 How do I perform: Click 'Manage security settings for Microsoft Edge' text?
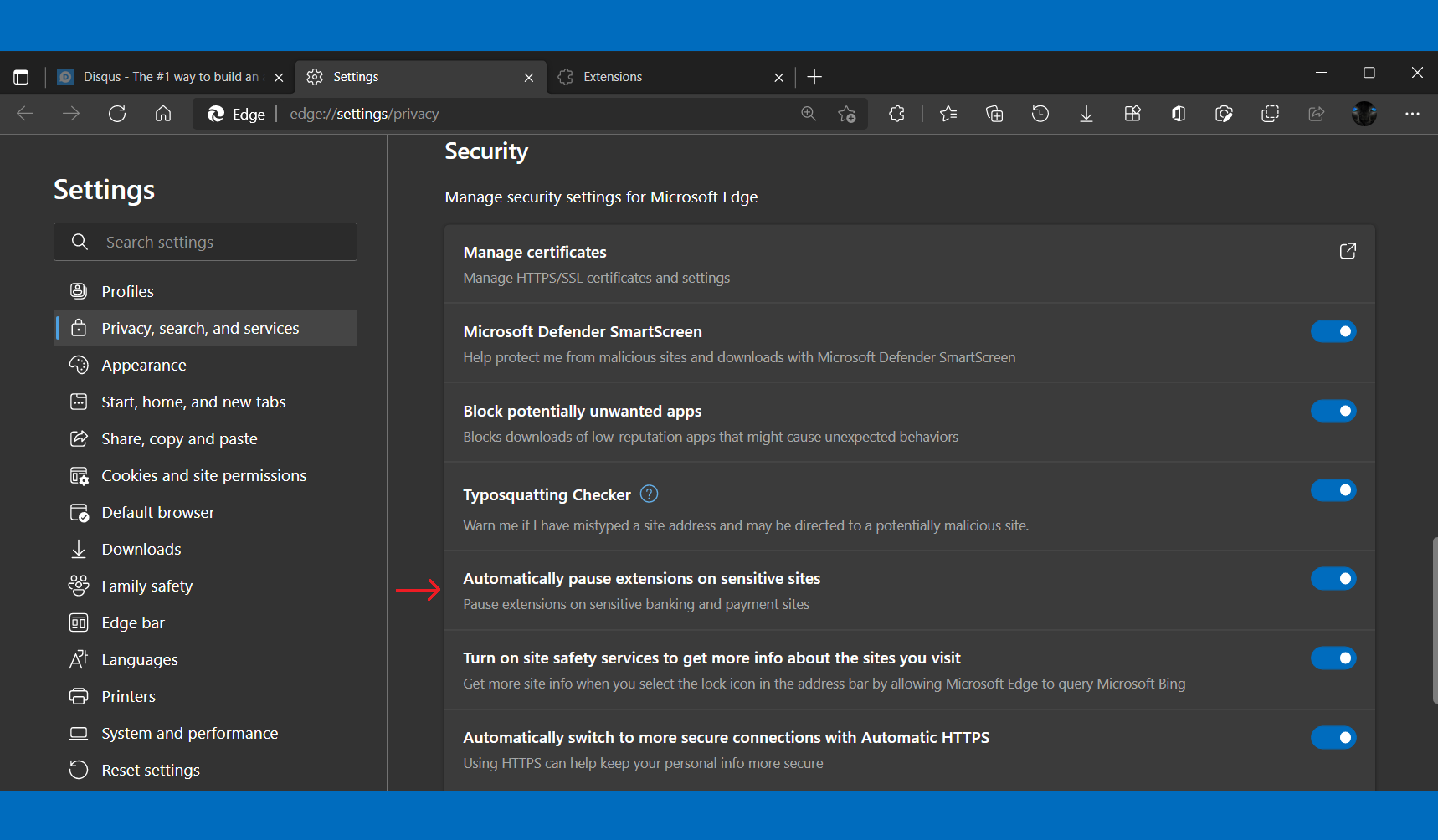[601, 197]
